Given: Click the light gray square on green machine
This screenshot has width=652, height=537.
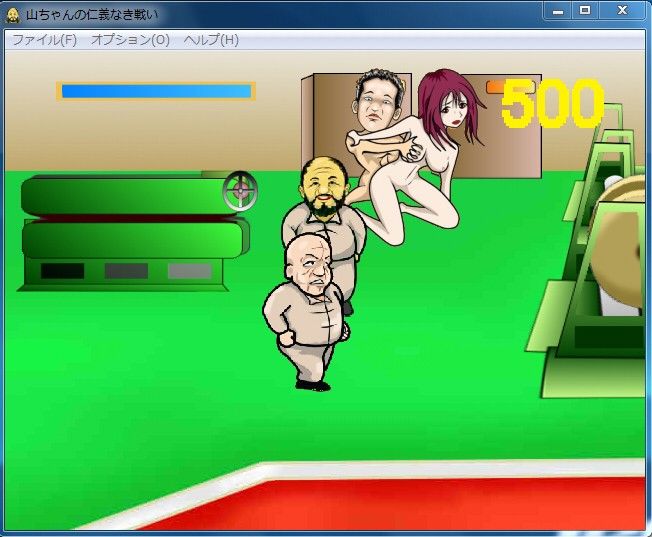Looking at the screenshot, I should [190, 271].
